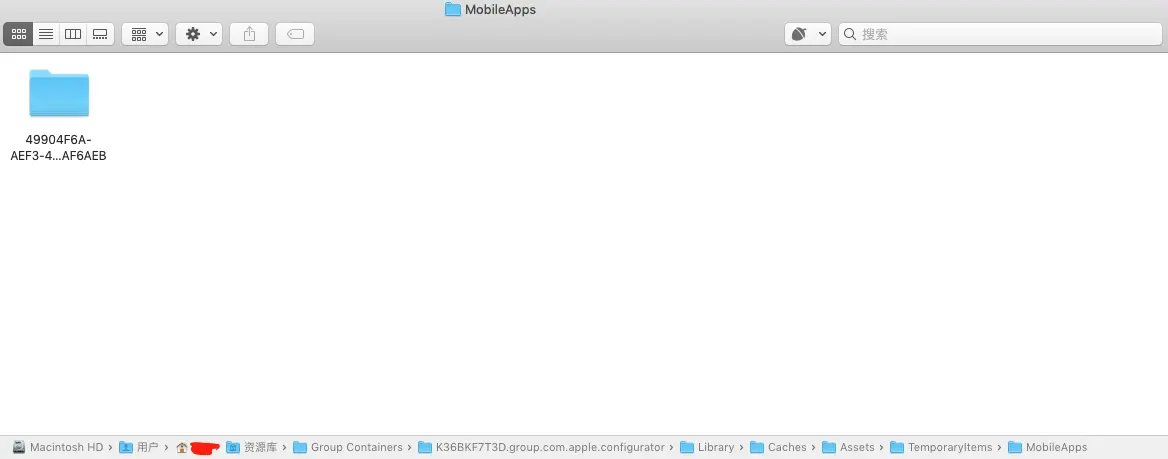The width and height of the screenshot is (1168, 459).
Task: Switch to gallery view mode
Action: point(100,34)
